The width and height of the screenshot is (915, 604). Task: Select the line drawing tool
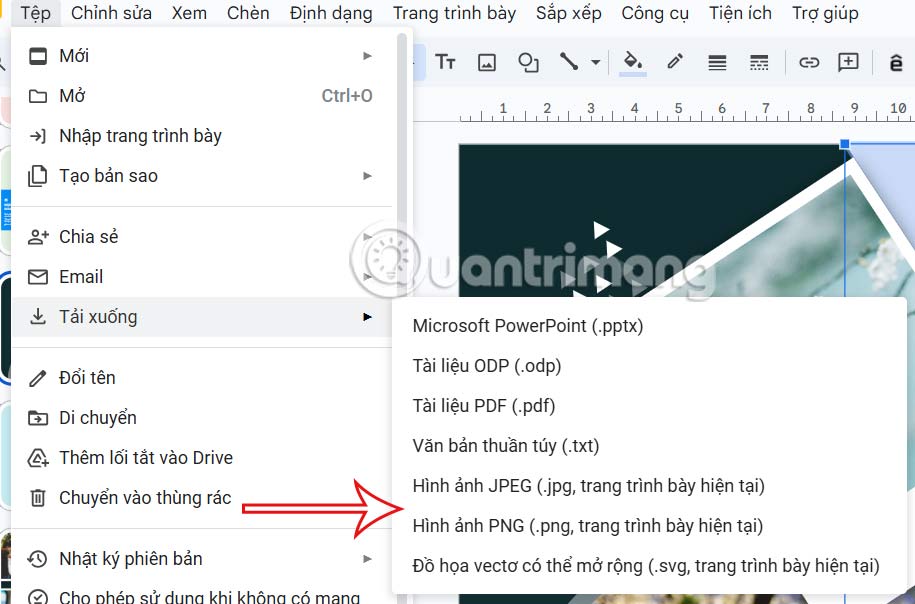click(x=570, y=62)
